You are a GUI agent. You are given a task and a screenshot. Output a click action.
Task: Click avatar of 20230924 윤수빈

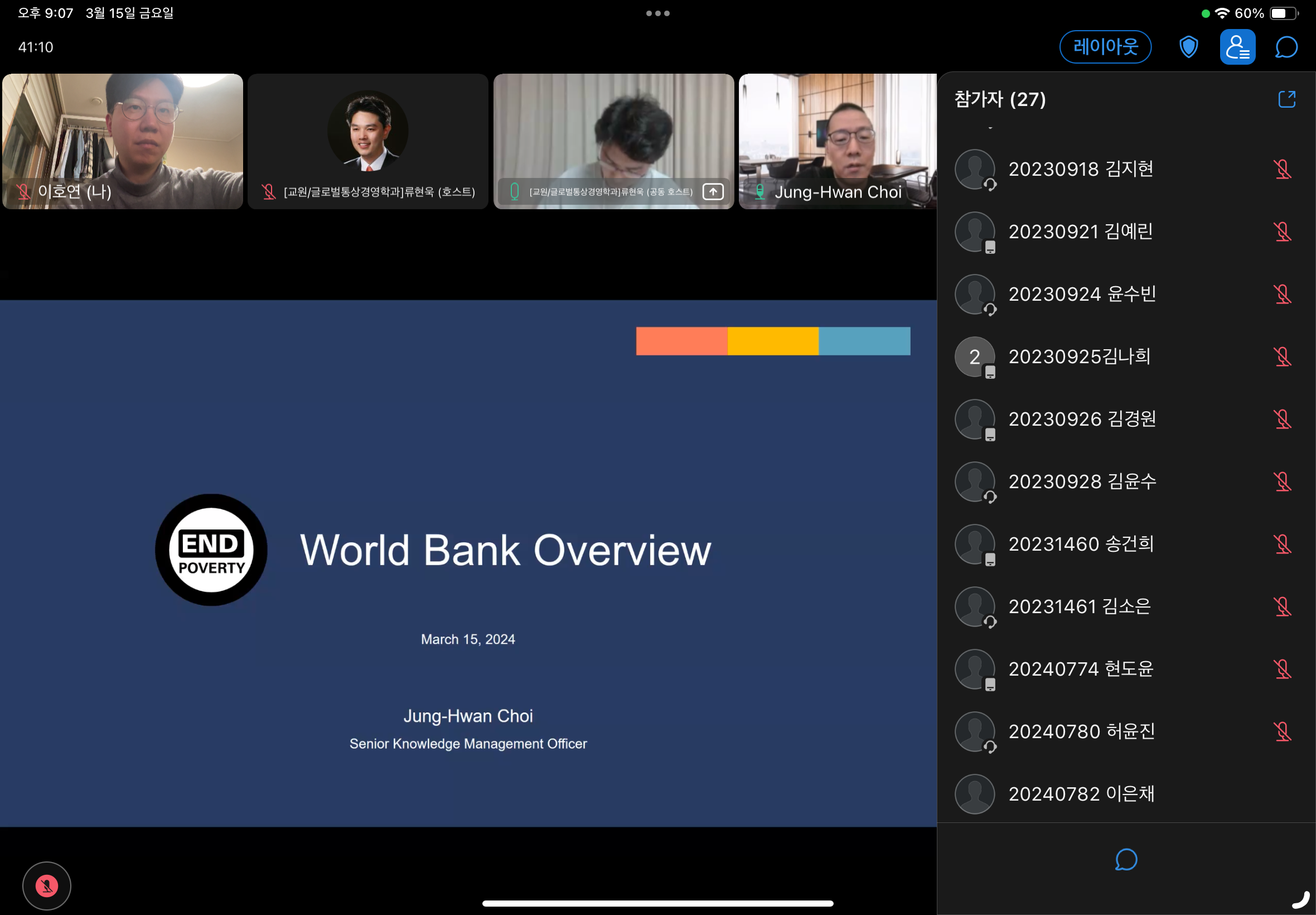pos(975,294)
